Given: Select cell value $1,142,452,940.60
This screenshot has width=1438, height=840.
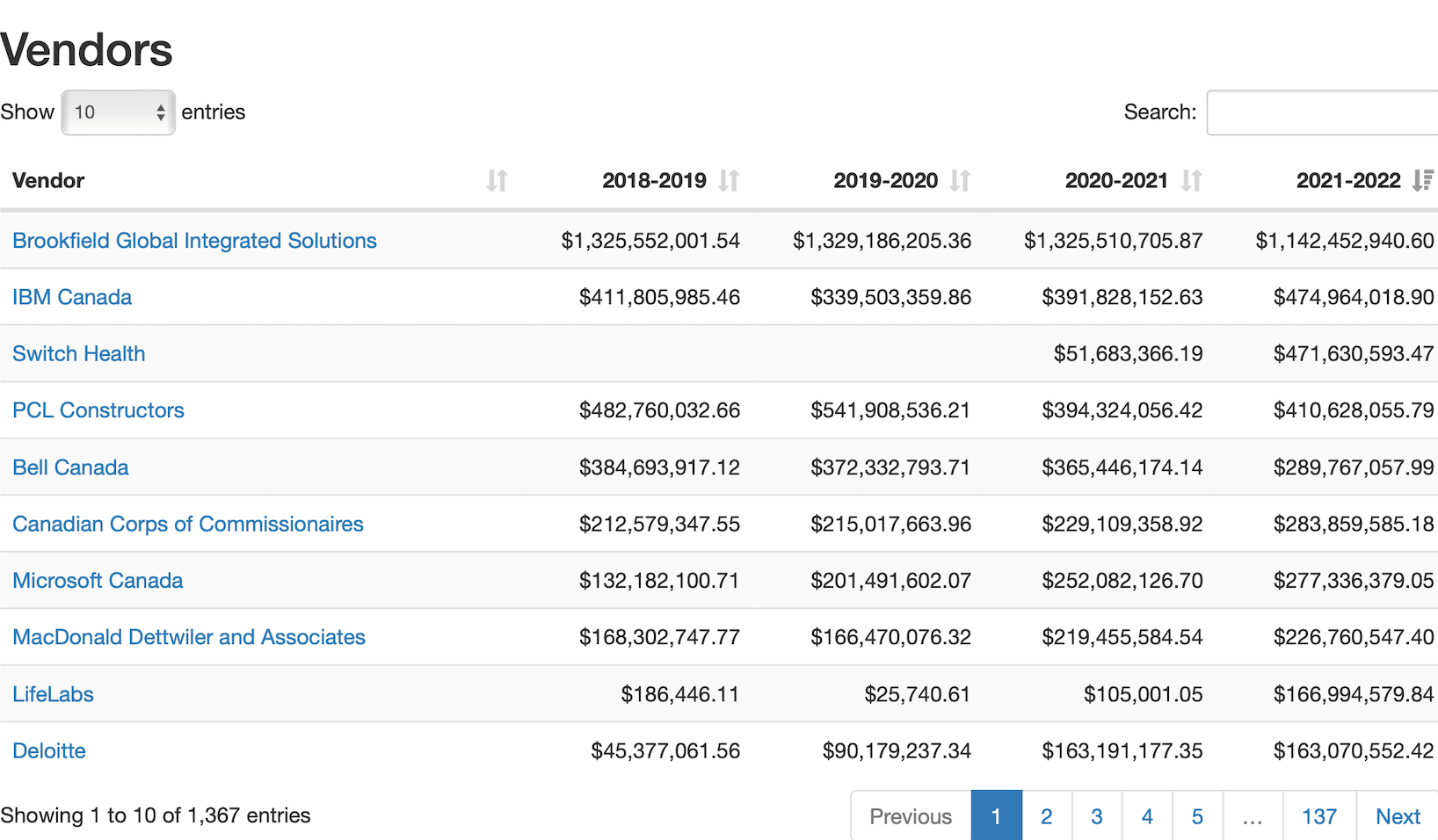Looking at the screenshot, I should [x=1345, y=241].
